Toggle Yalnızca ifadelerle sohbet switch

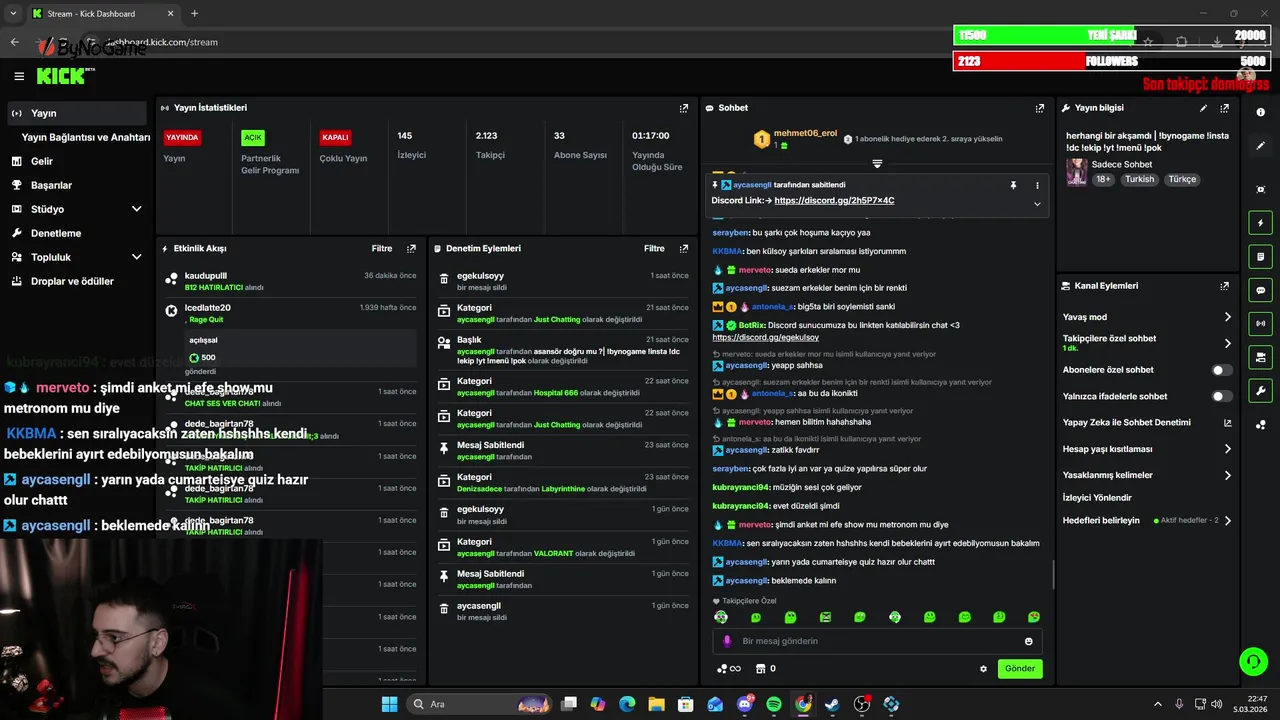[x=1221, y=397]
